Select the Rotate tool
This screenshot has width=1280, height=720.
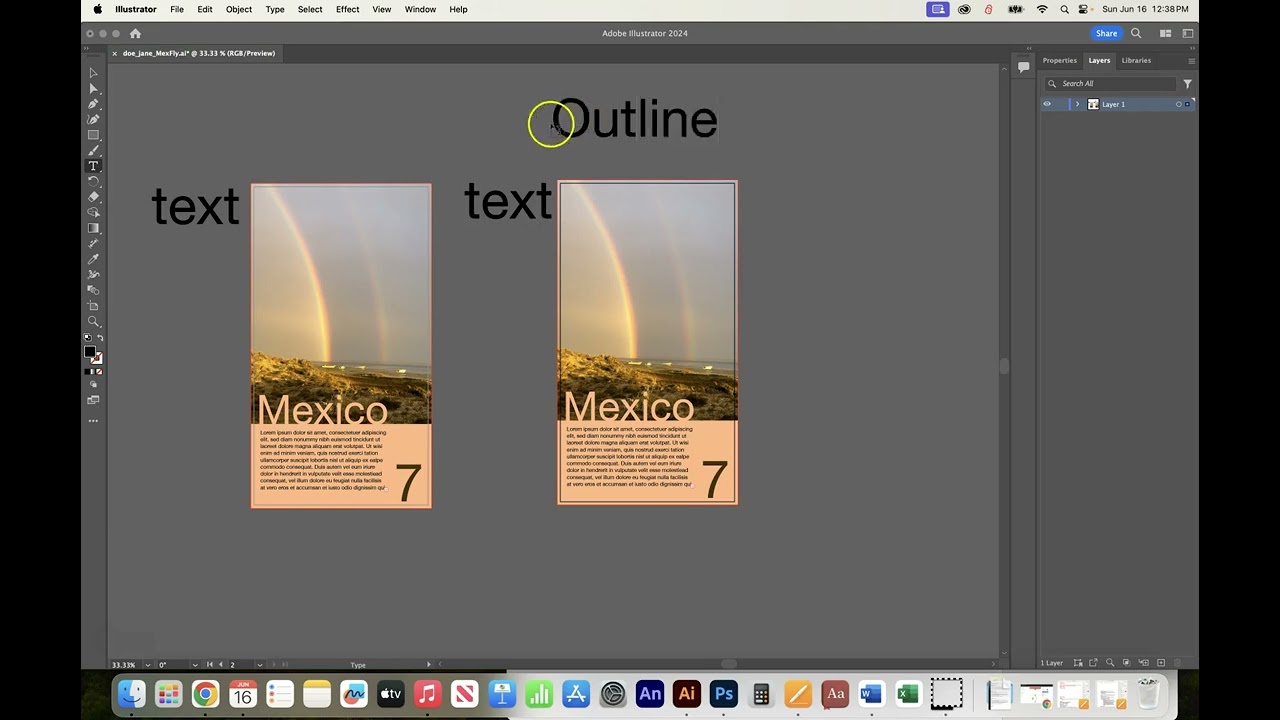point(93,181)
